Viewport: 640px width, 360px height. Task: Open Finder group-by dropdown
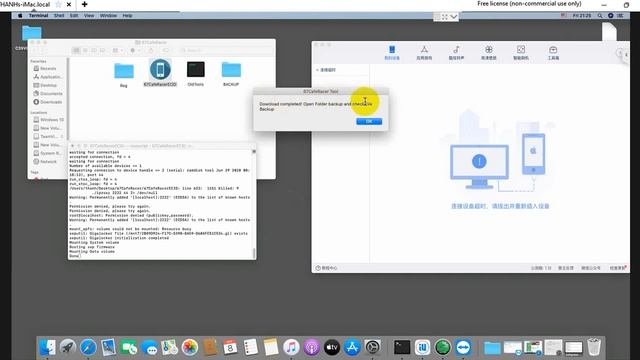[118, 50]
